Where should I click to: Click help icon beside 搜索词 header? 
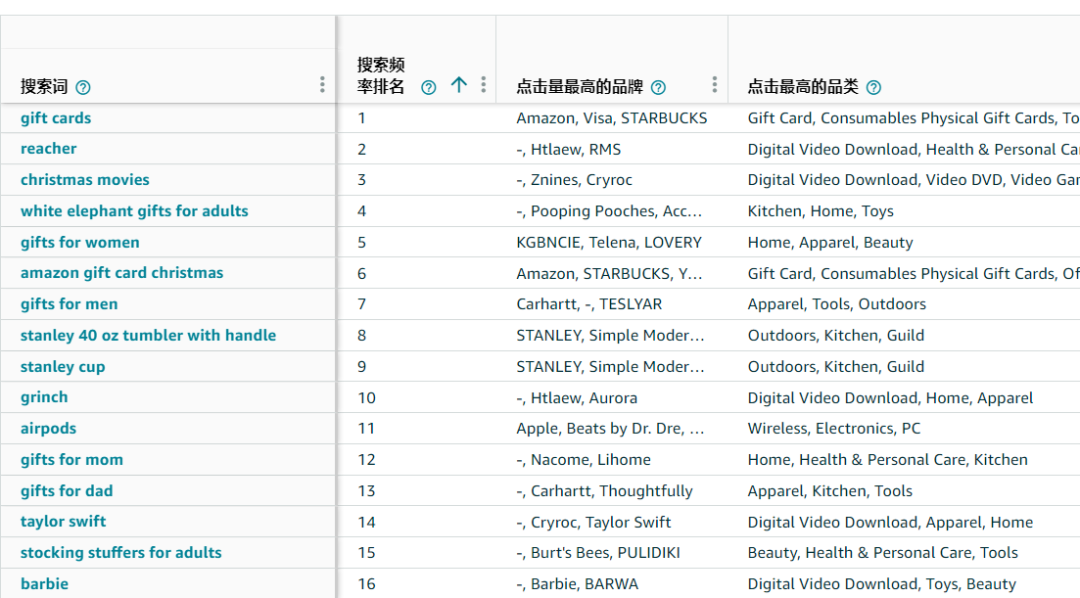point(83,87)
